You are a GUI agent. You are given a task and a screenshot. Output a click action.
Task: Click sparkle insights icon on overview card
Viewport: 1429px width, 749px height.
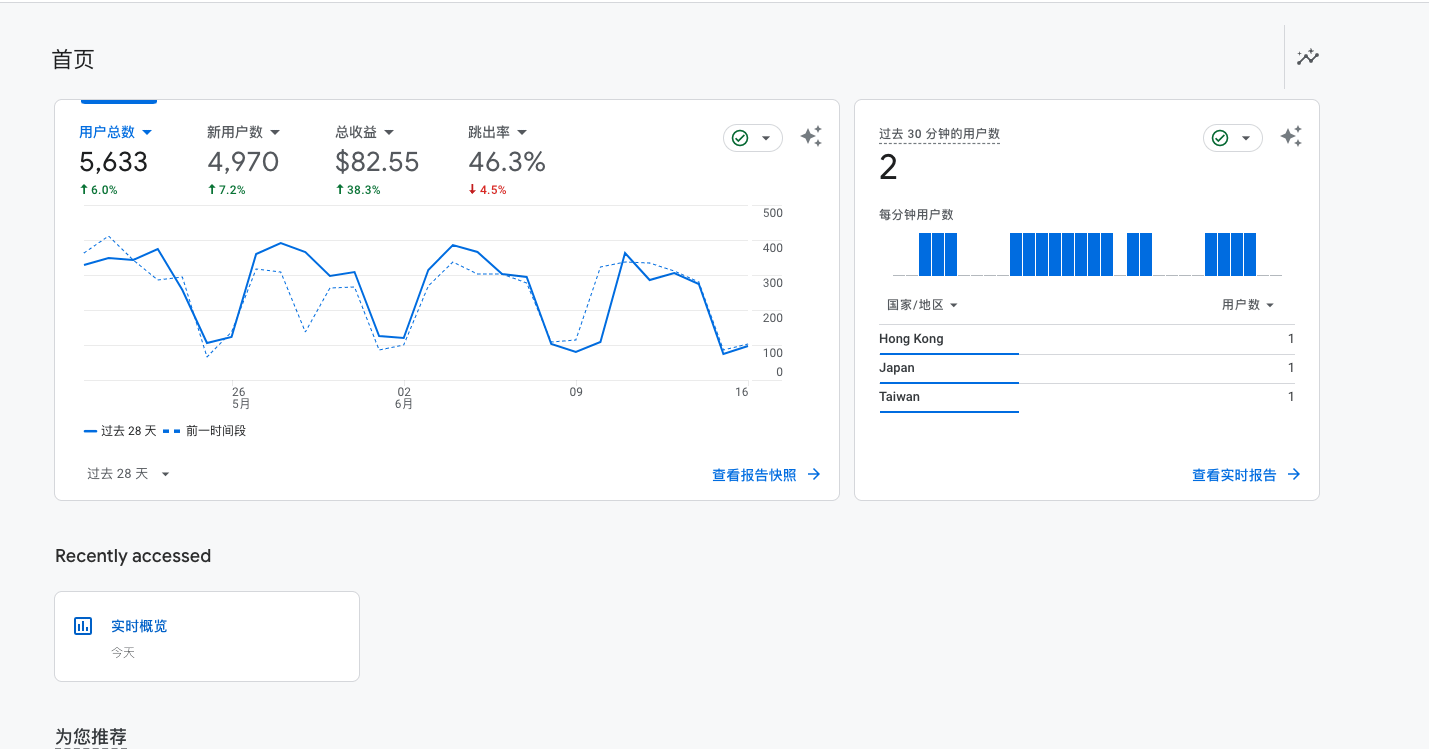click(811, 138)
